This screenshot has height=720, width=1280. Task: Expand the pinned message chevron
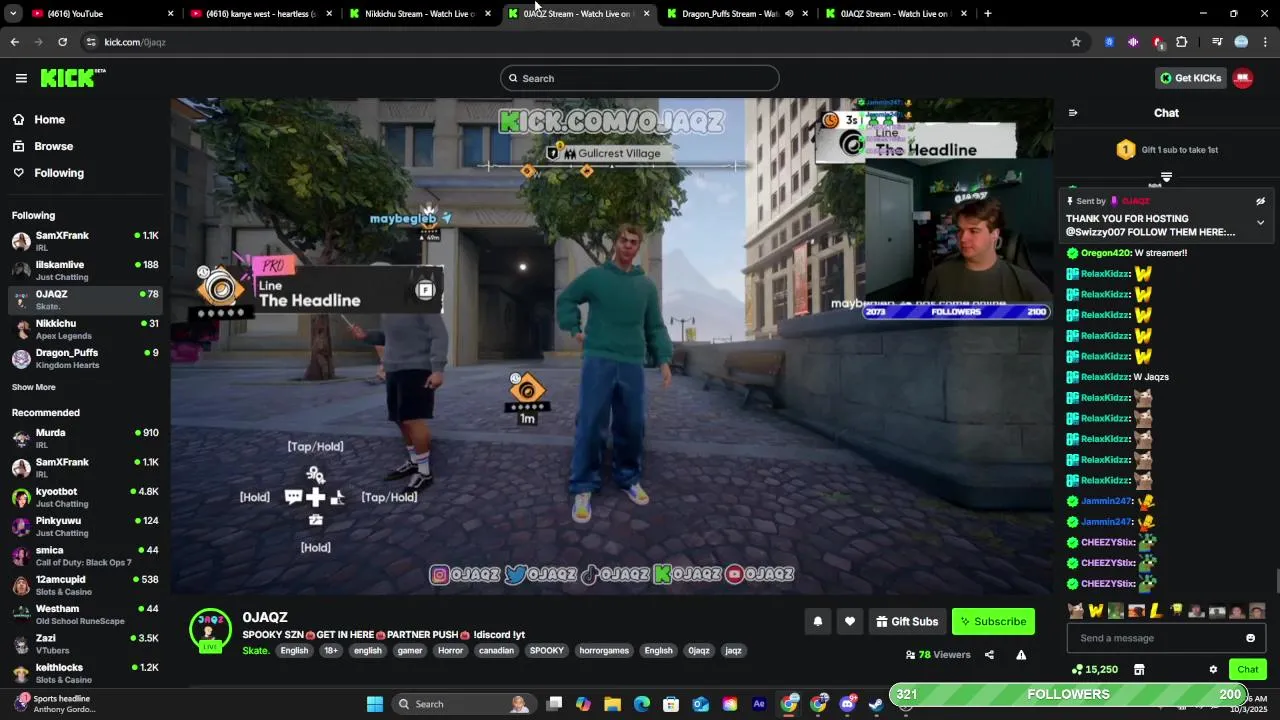[x=1260, y=222]
